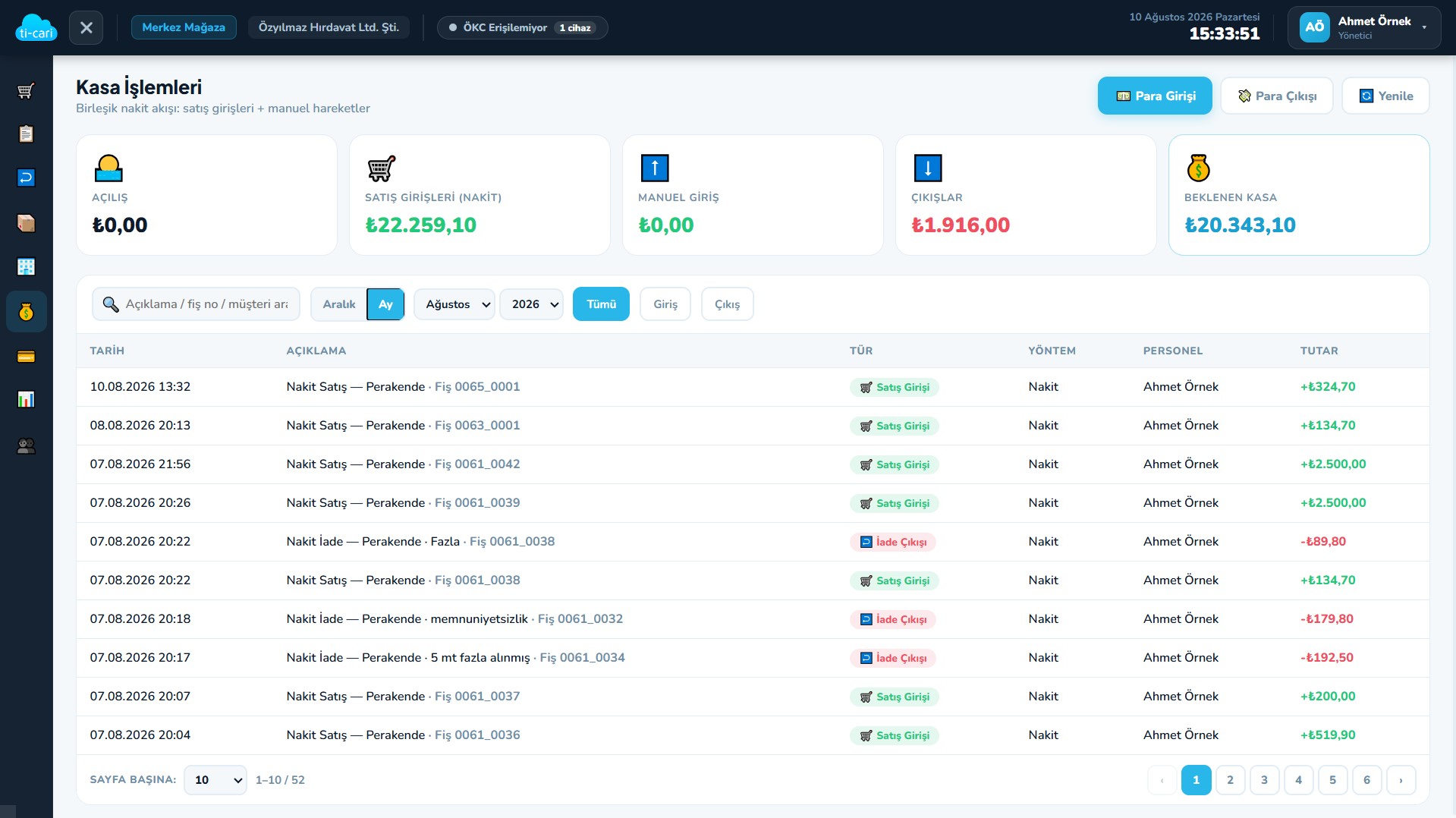Open the brown box icon in sidebar
The image size is (1456, 818).
[x=26, y=223]
